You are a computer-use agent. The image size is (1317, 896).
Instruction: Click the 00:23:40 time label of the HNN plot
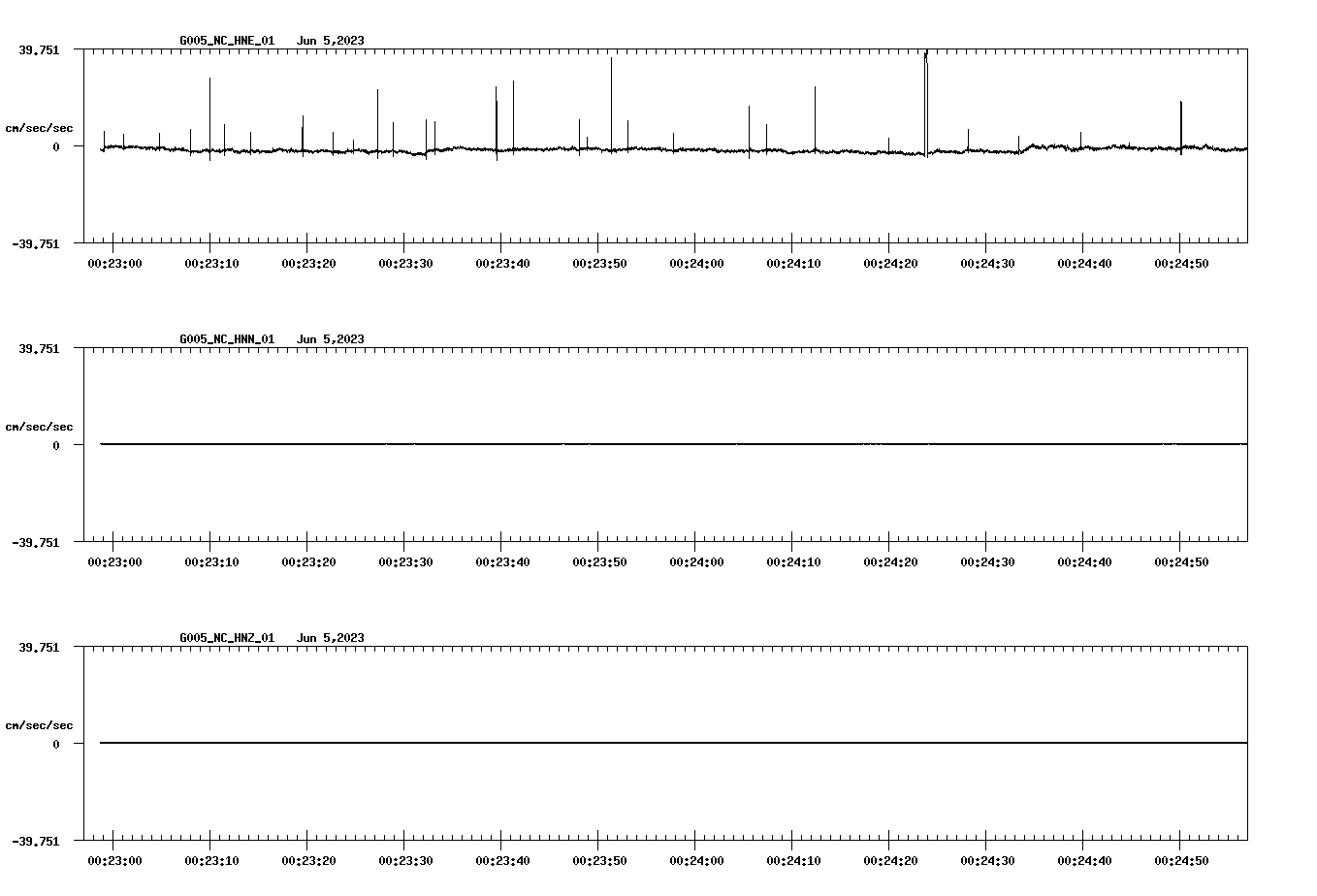click(502, 559)
